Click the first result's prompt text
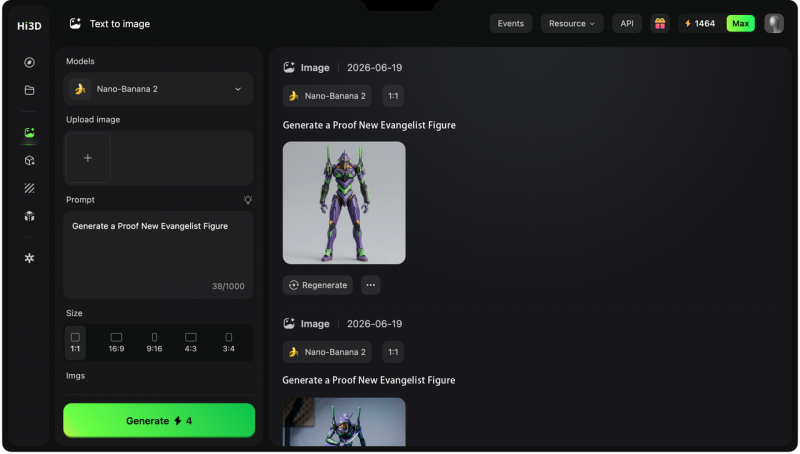Screen dimensions: 800x454 (369, 125)
